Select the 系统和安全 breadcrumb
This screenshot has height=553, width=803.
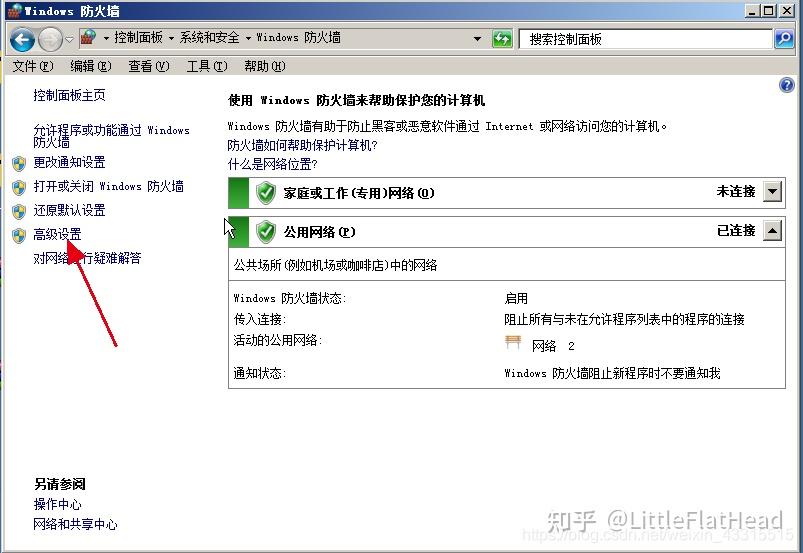tap(209, 37)
